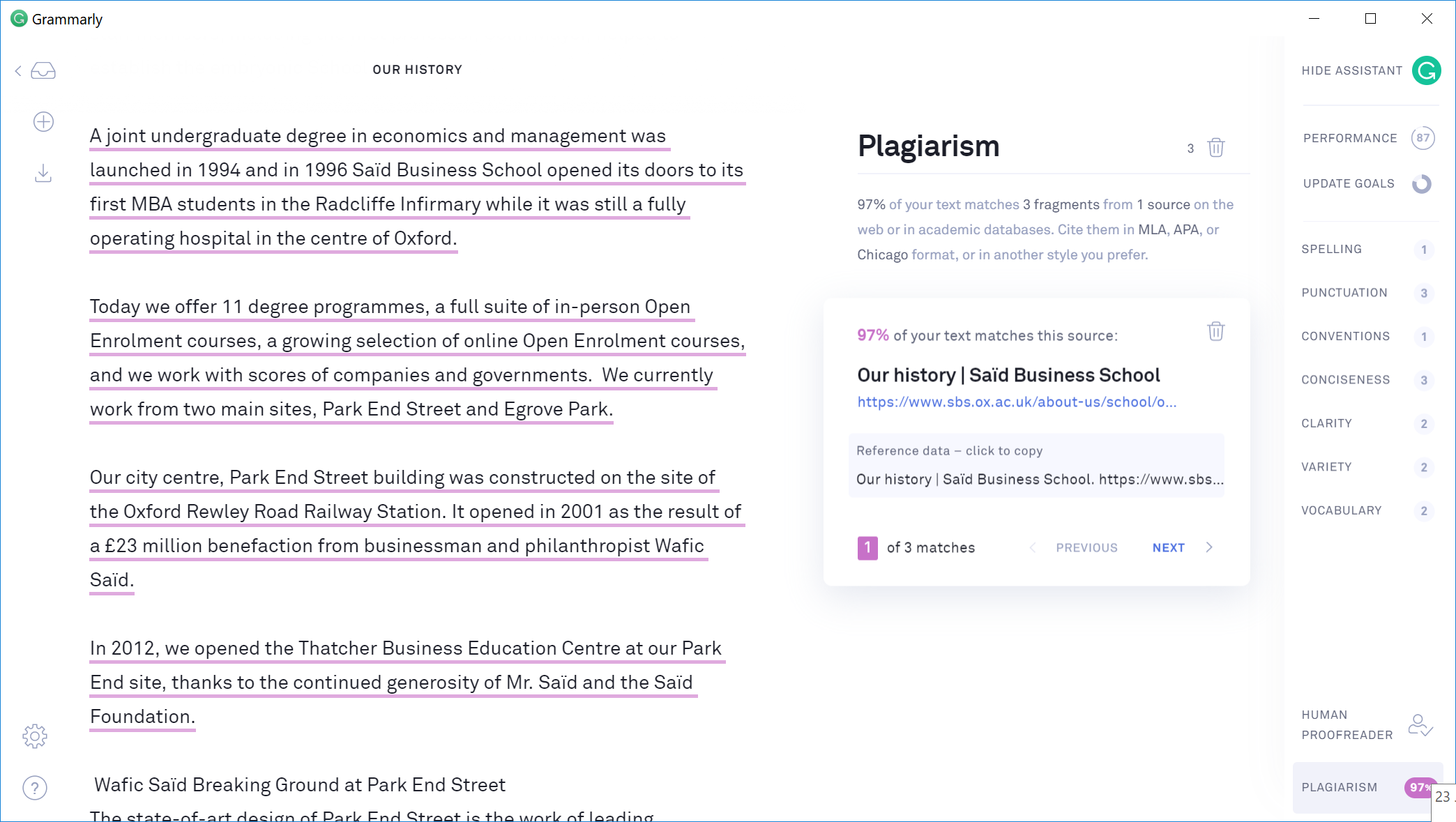Open the Performance report
Screen dimensions: 1456x822
1350,138
